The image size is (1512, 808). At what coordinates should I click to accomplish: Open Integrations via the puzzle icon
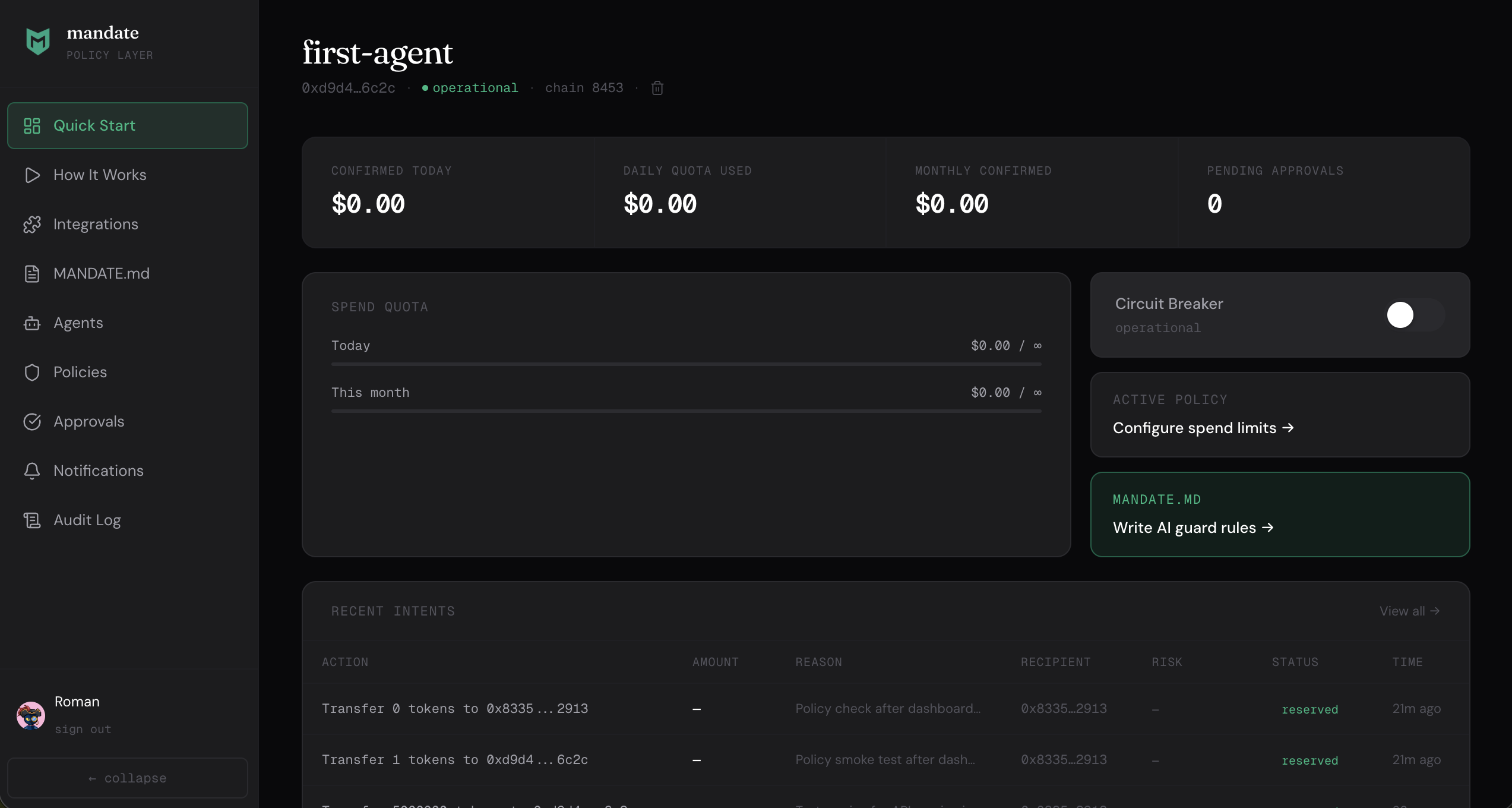click(x=32, y=224)
